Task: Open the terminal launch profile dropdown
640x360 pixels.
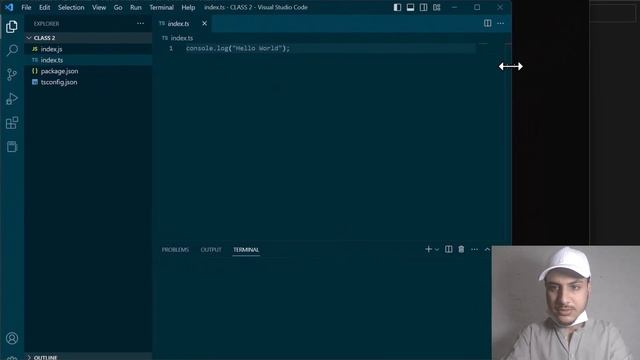Action: pos(437,249)
